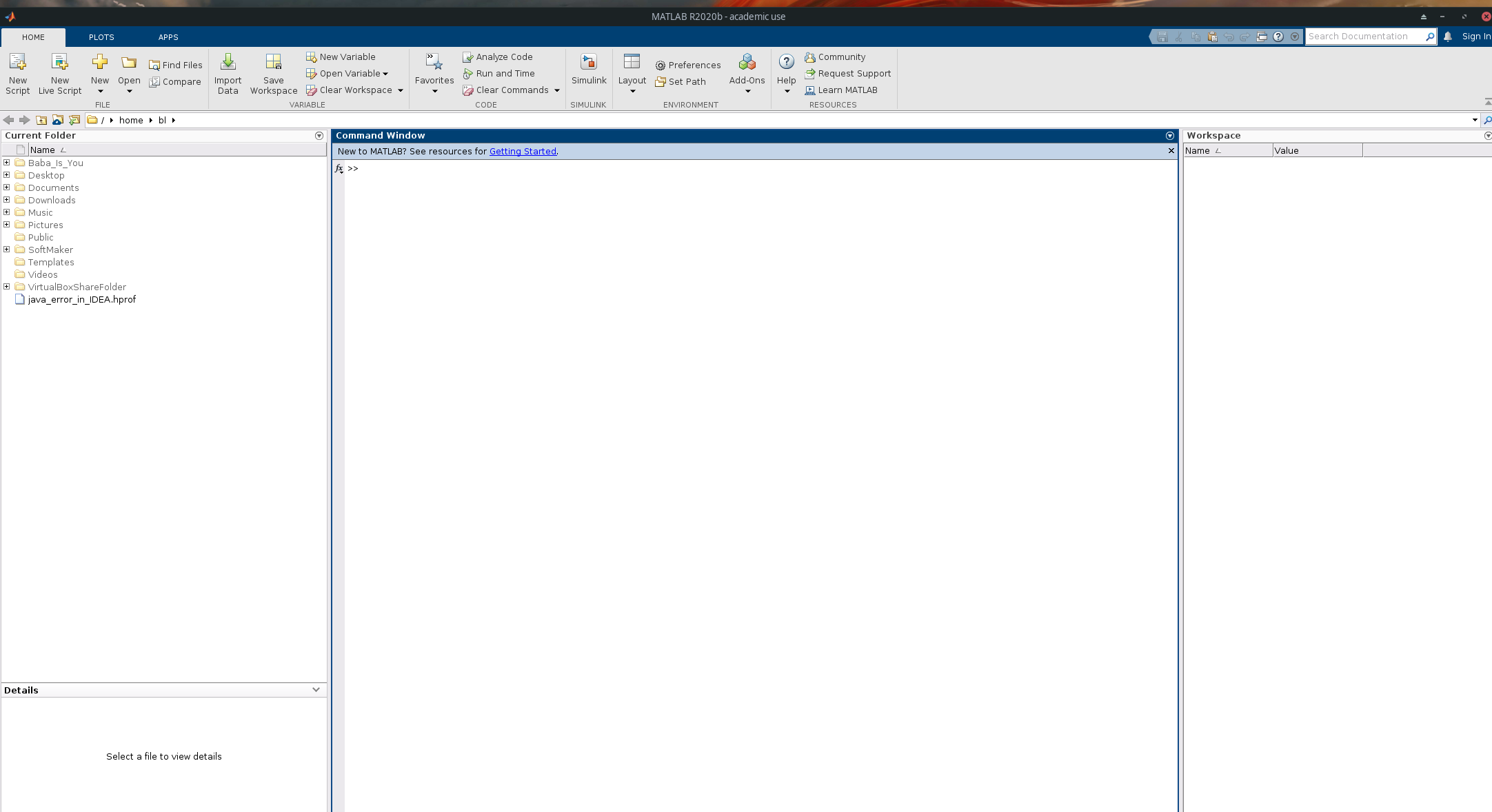Expand the VirtualBoxShareFolder tree item
This screenshot has width=1492, height=812.
click(7, 287)
